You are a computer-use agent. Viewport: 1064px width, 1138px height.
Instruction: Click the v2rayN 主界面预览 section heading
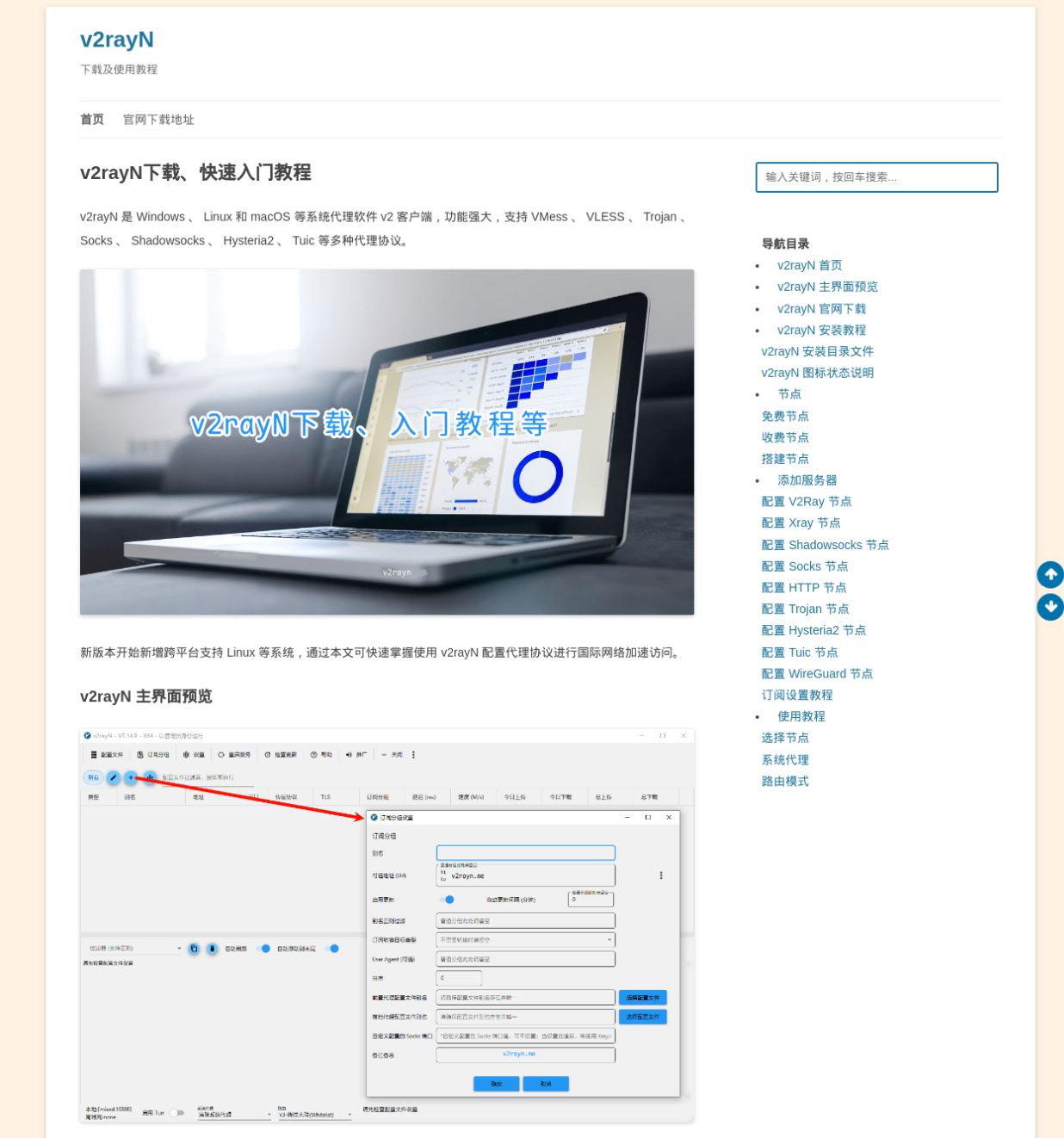tap(146, 696)
